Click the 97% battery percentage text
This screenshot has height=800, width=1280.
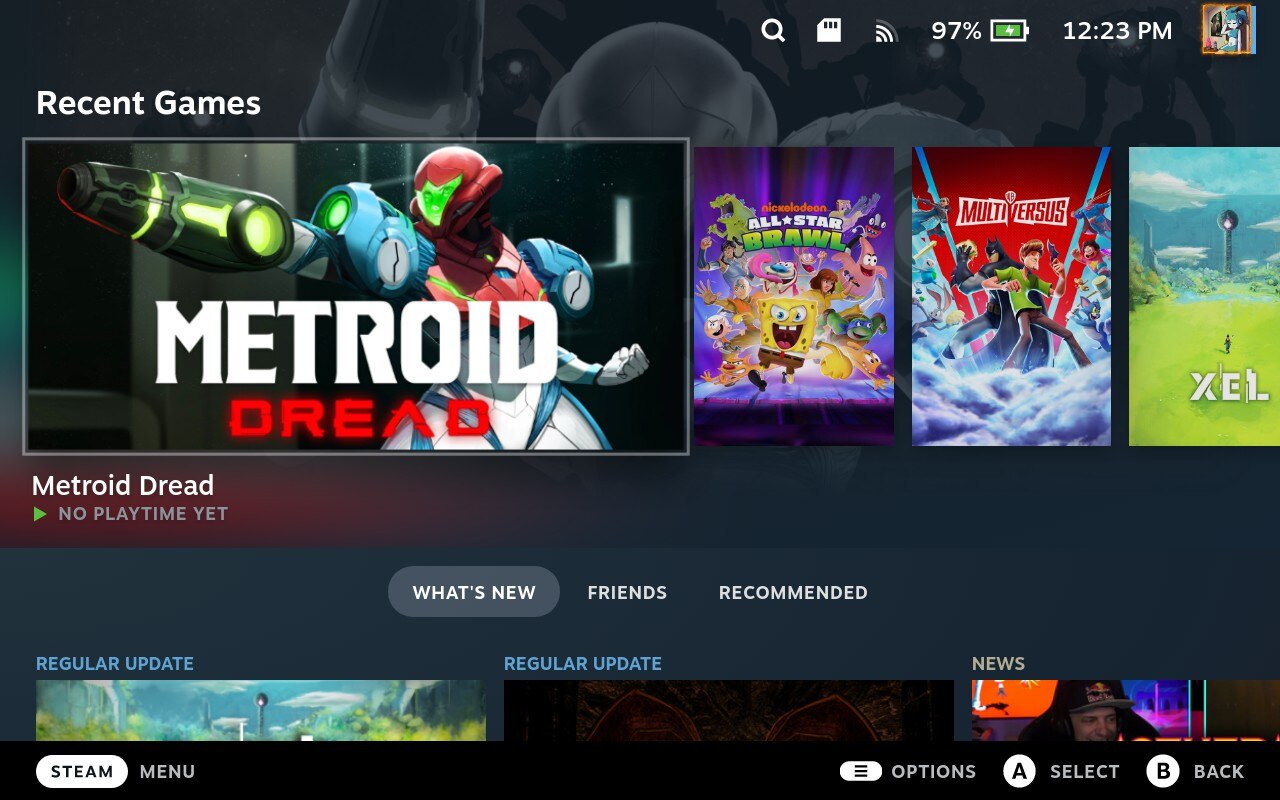tap(956, 31)
